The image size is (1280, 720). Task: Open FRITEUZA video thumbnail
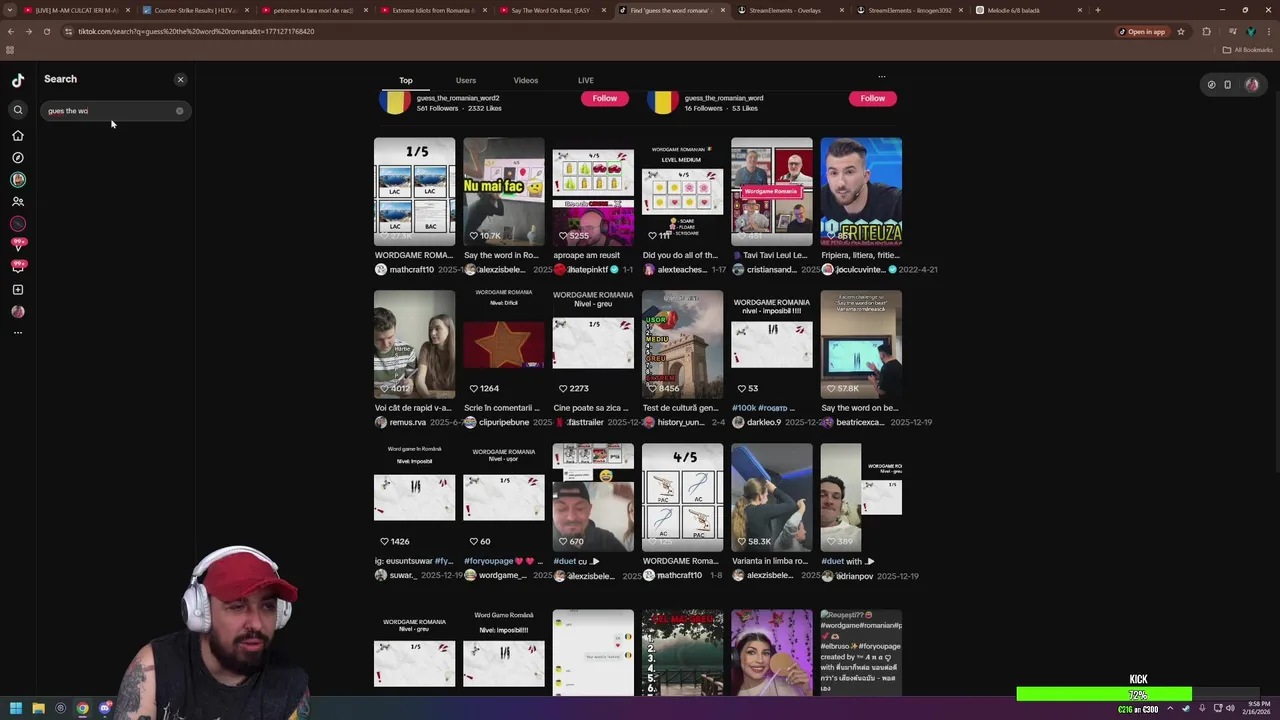pyautogui.click(x=861, y=192)
